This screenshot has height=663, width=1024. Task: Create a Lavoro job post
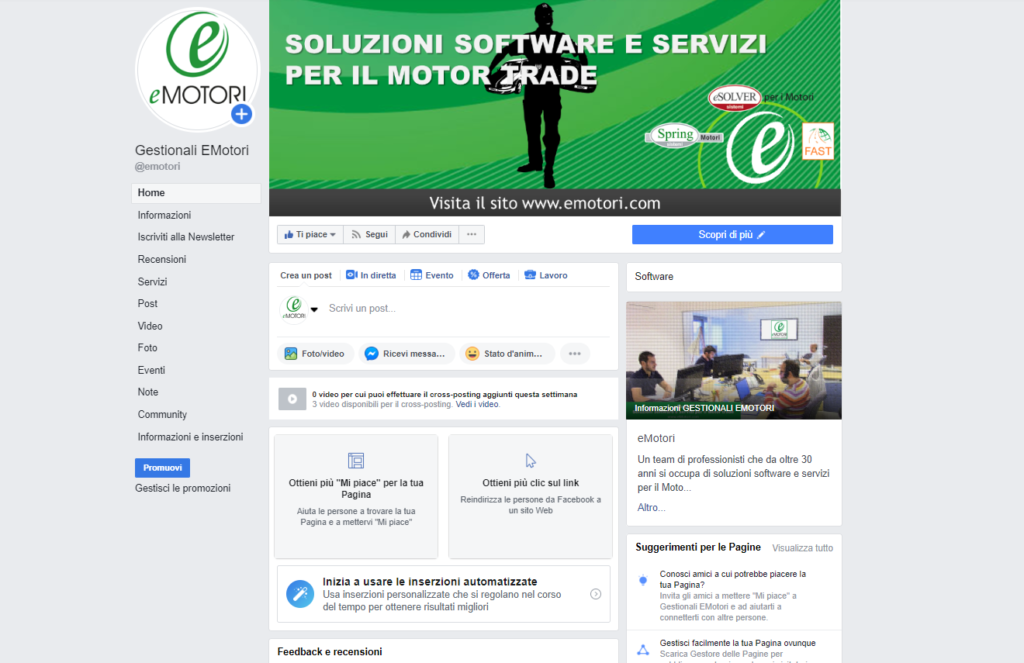pos(546,275)
